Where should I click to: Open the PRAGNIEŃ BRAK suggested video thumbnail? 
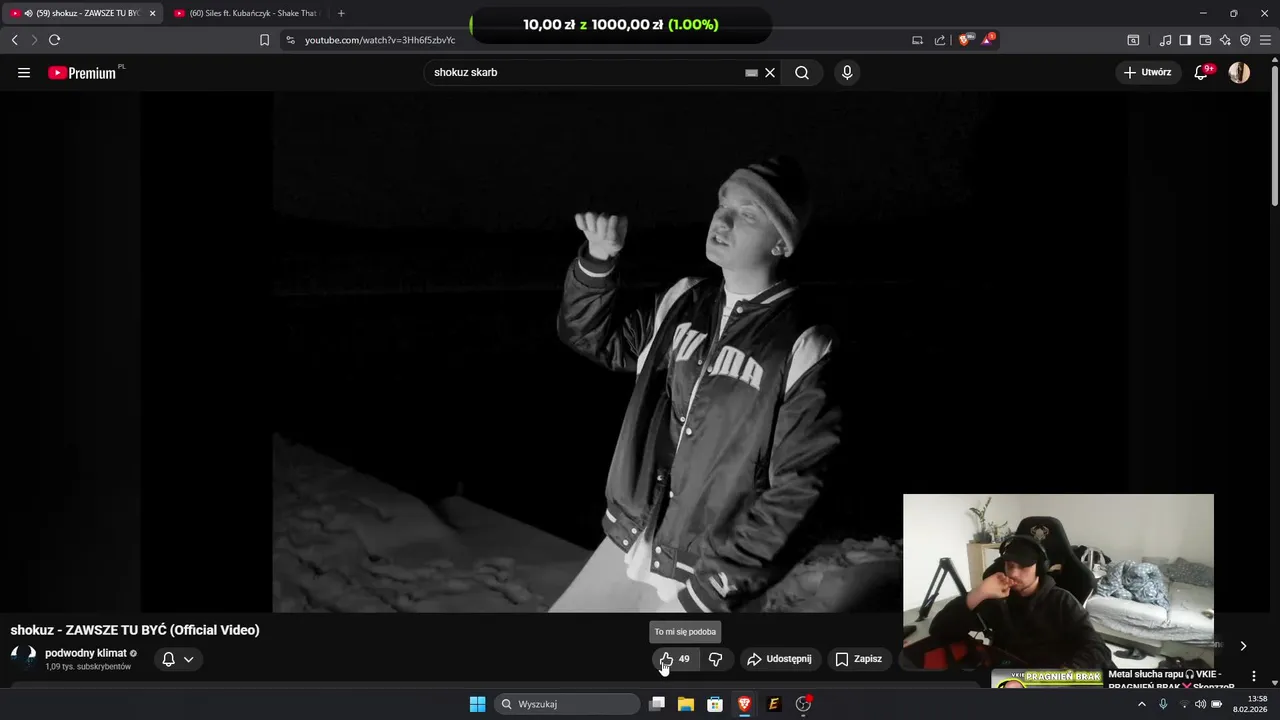[1046, 679]
